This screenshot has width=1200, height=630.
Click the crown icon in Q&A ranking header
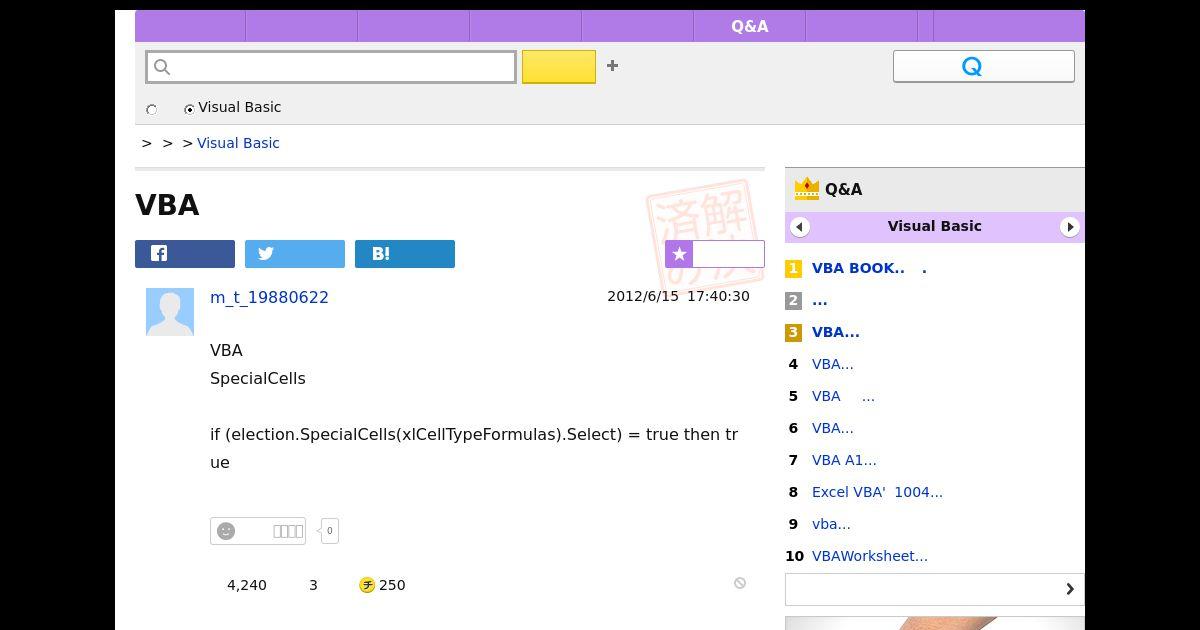coord(806,188)
